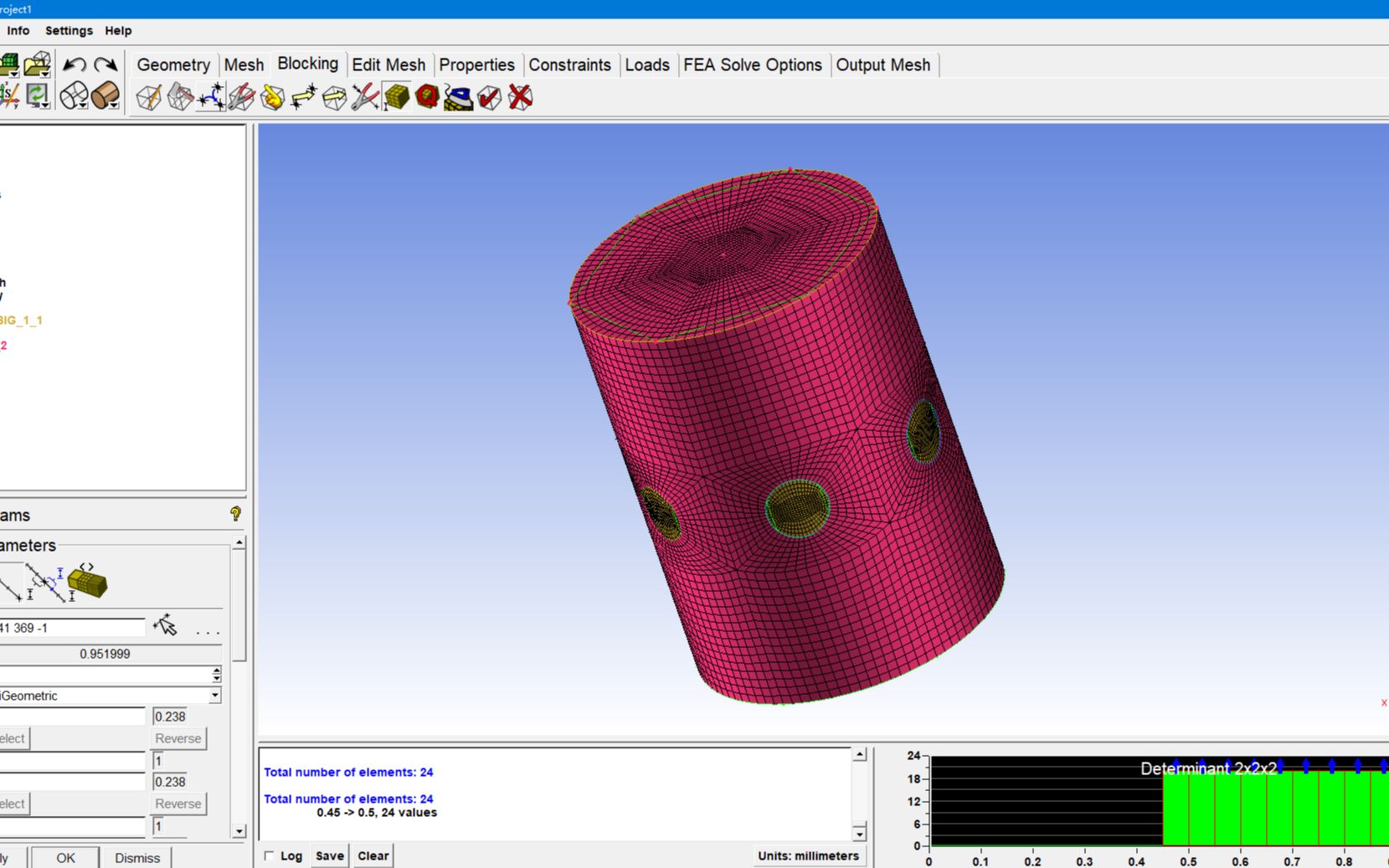
Task: Open the solid shaded display icon
Action: (x=105, y=95)
